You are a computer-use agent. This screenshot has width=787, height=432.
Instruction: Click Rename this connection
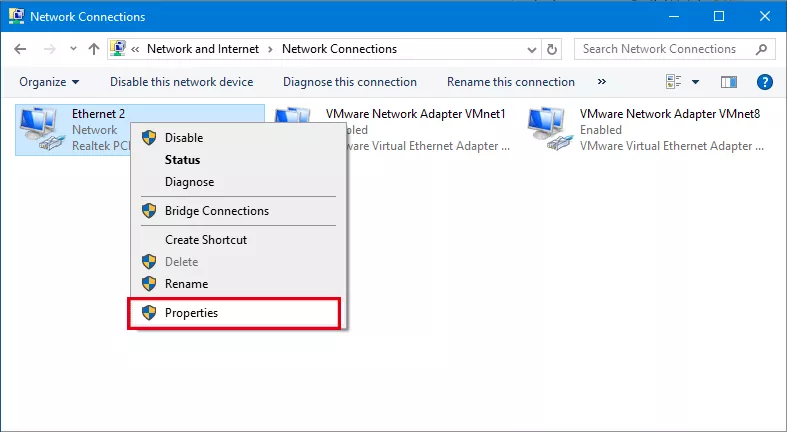tap(510, 82)
